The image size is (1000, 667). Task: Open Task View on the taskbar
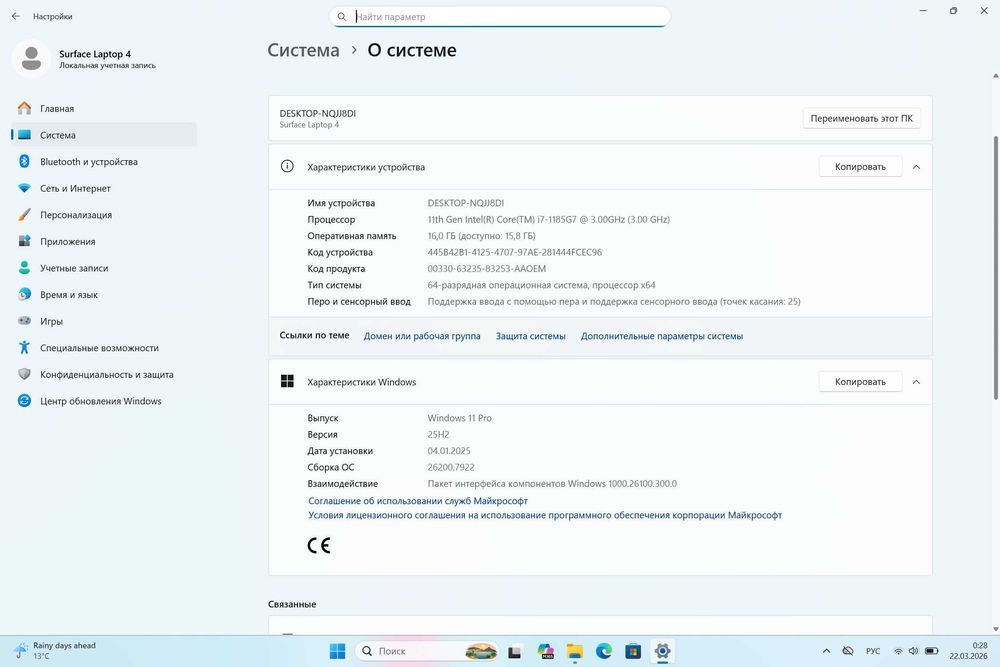(515, 651)
